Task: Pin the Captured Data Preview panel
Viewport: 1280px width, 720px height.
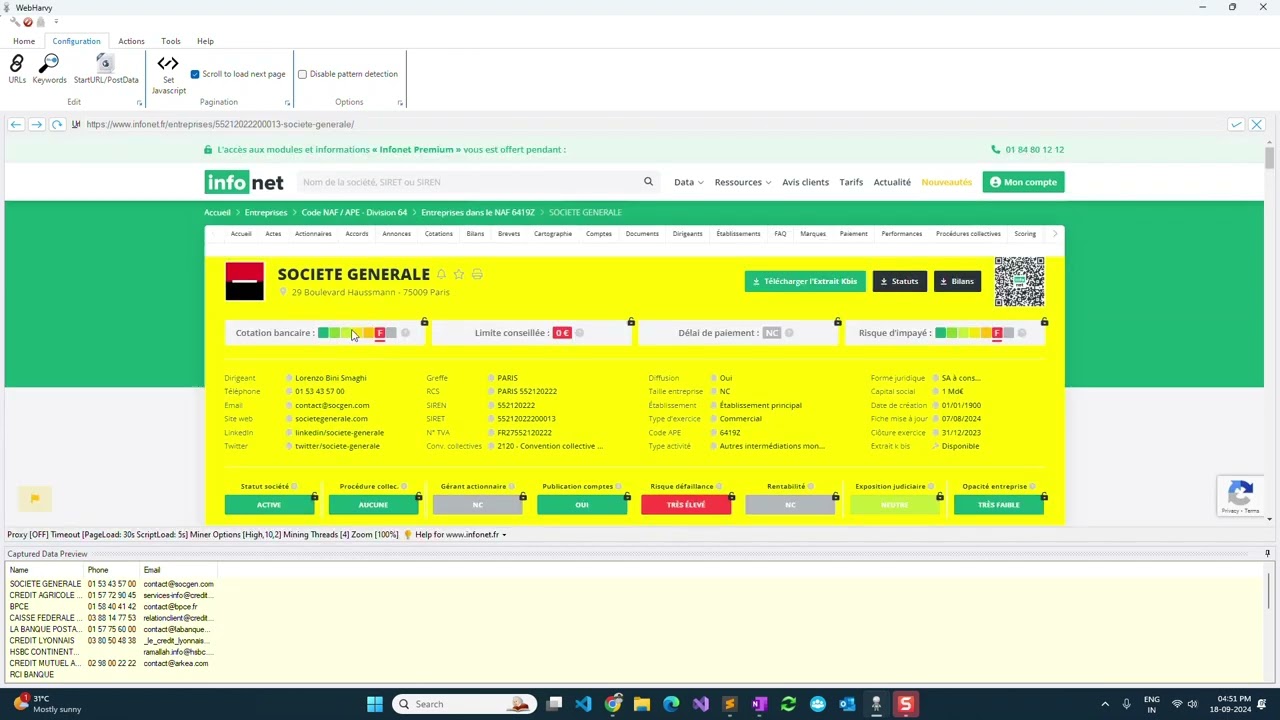Action: [1267, 553]
